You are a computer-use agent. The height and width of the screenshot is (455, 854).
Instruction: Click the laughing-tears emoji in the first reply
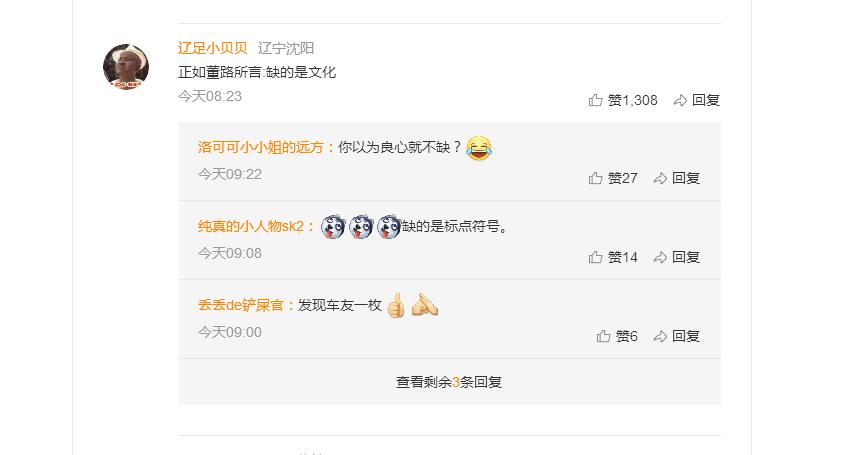click(x=479, y=148)
